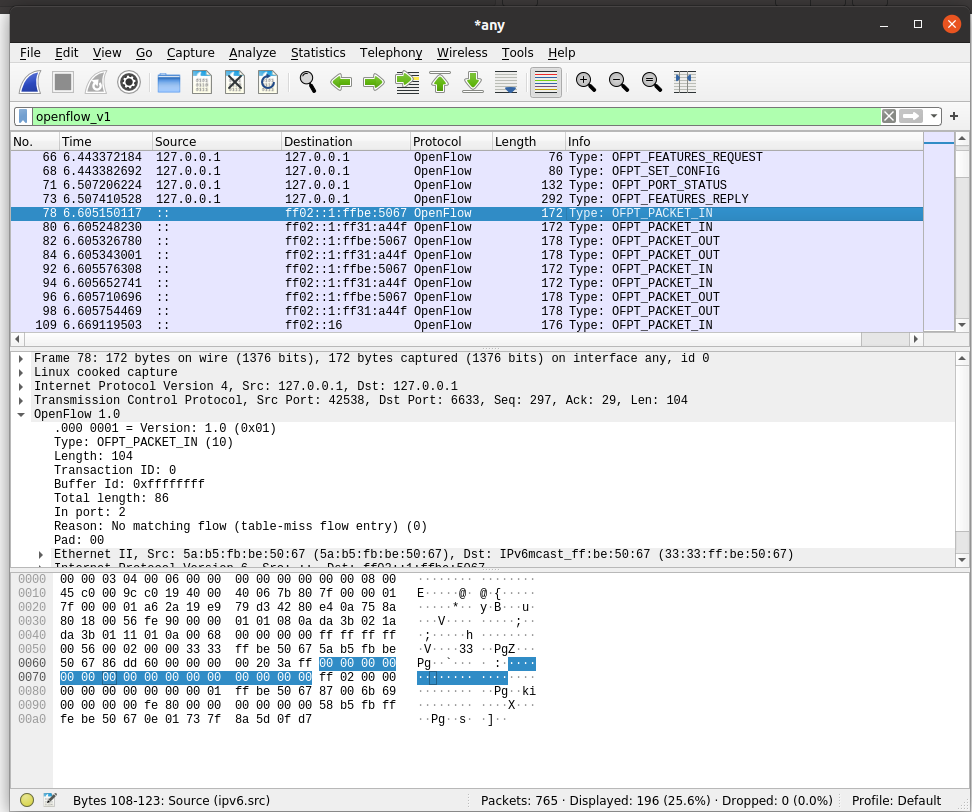Open the Statistics menu

[x=318, y=53]
